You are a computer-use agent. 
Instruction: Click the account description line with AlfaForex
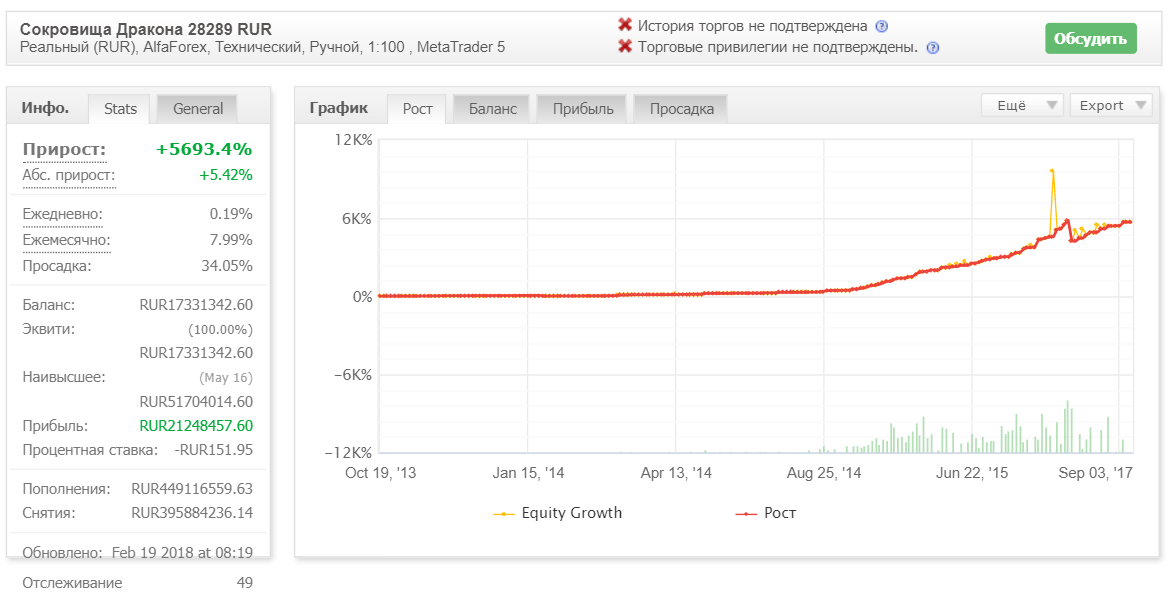coord(262,47)
